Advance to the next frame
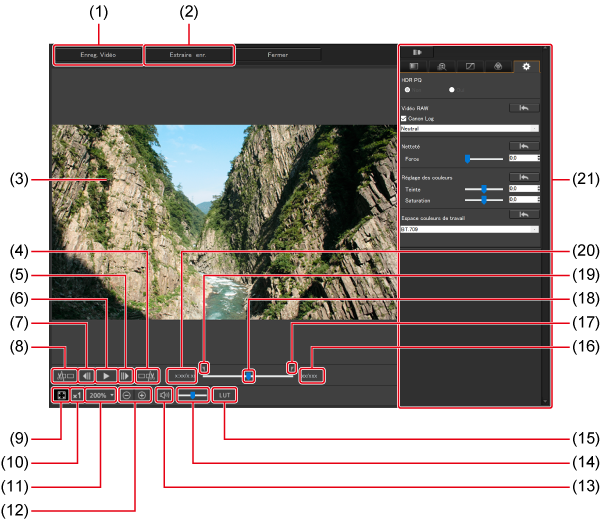Image resolution: width=600 pixels, height=520 pixels. tap(125, 376)
